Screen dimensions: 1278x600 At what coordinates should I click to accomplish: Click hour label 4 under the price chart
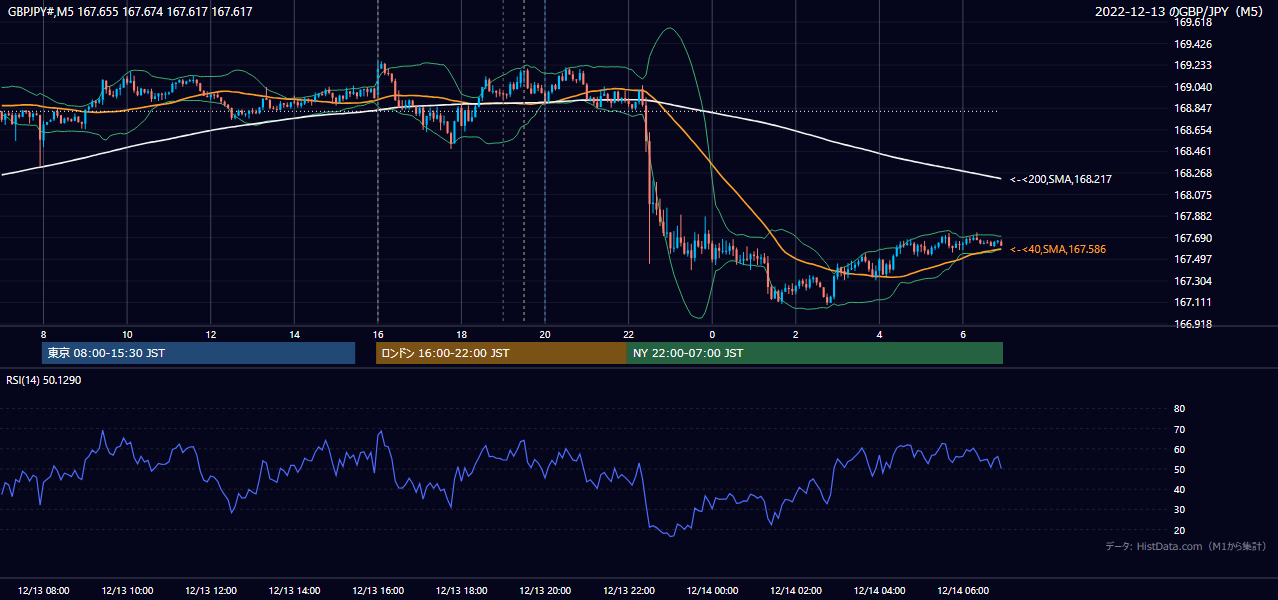tap(879, 334)
